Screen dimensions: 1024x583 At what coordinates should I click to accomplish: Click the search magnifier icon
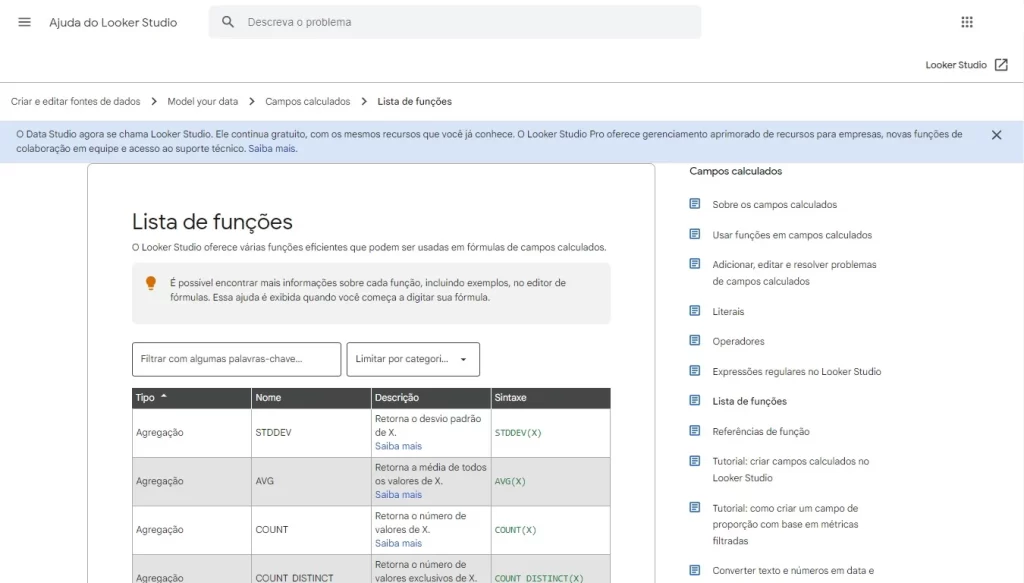pos(227,22)
